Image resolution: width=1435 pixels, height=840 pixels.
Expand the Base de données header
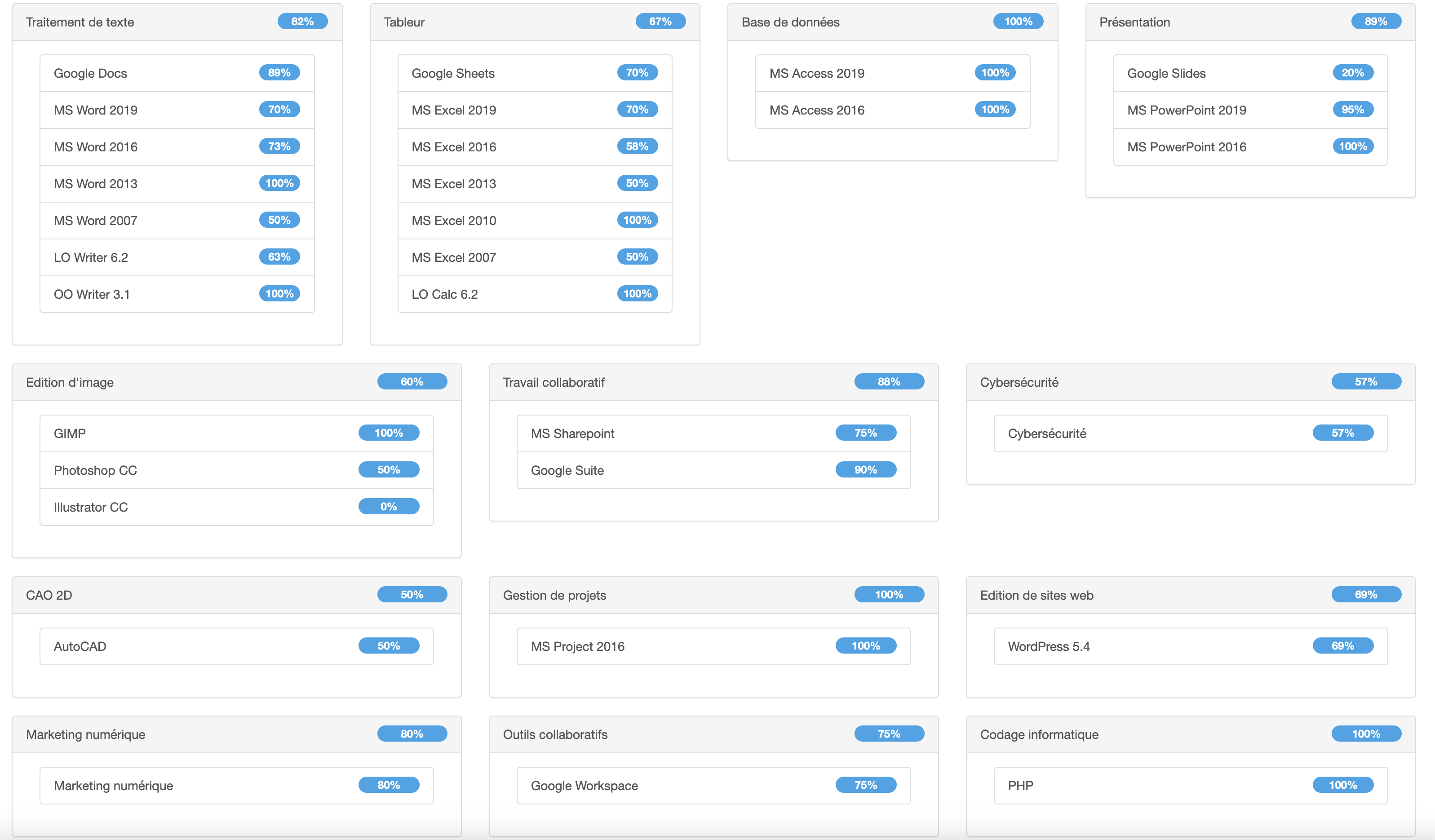pyautogui.click(x=892, y=22)
